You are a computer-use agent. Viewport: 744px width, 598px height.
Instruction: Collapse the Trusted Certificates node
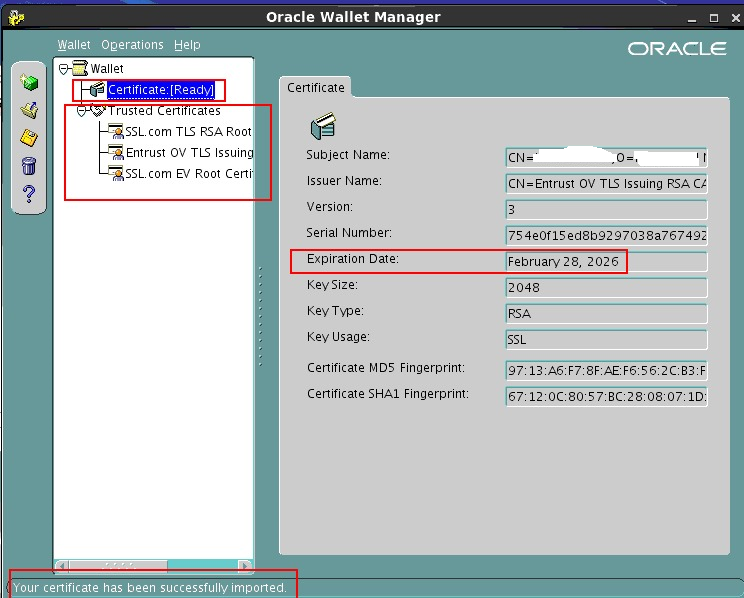(x=82, y=111)
